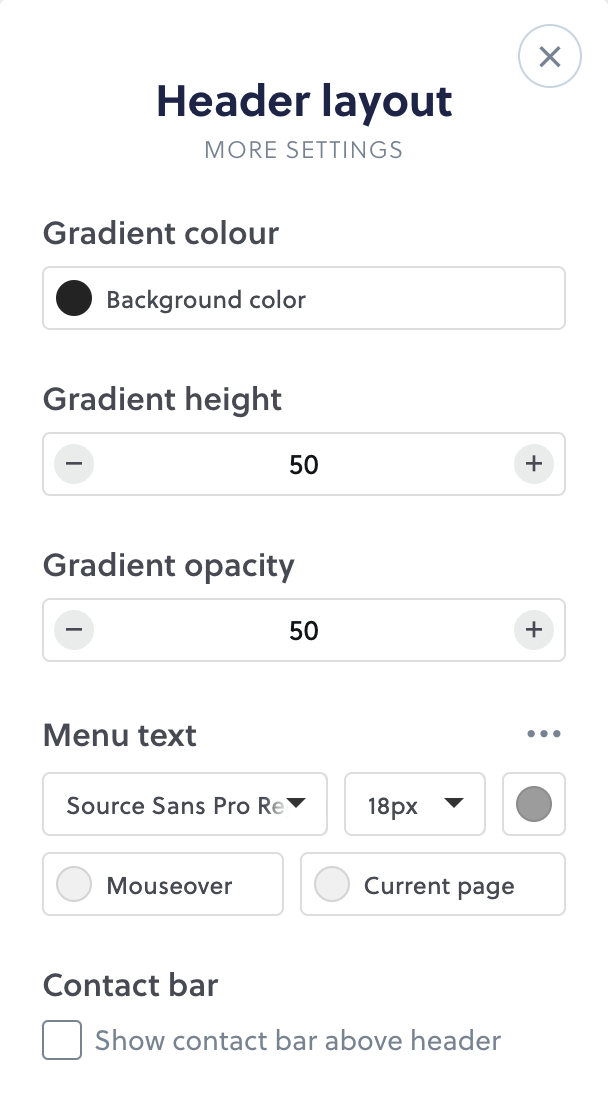The height and width of the screenshot is (1094, 608).
Task: Select the menu text color swatch
Action: pyautogui.click(x=533, y=804)
